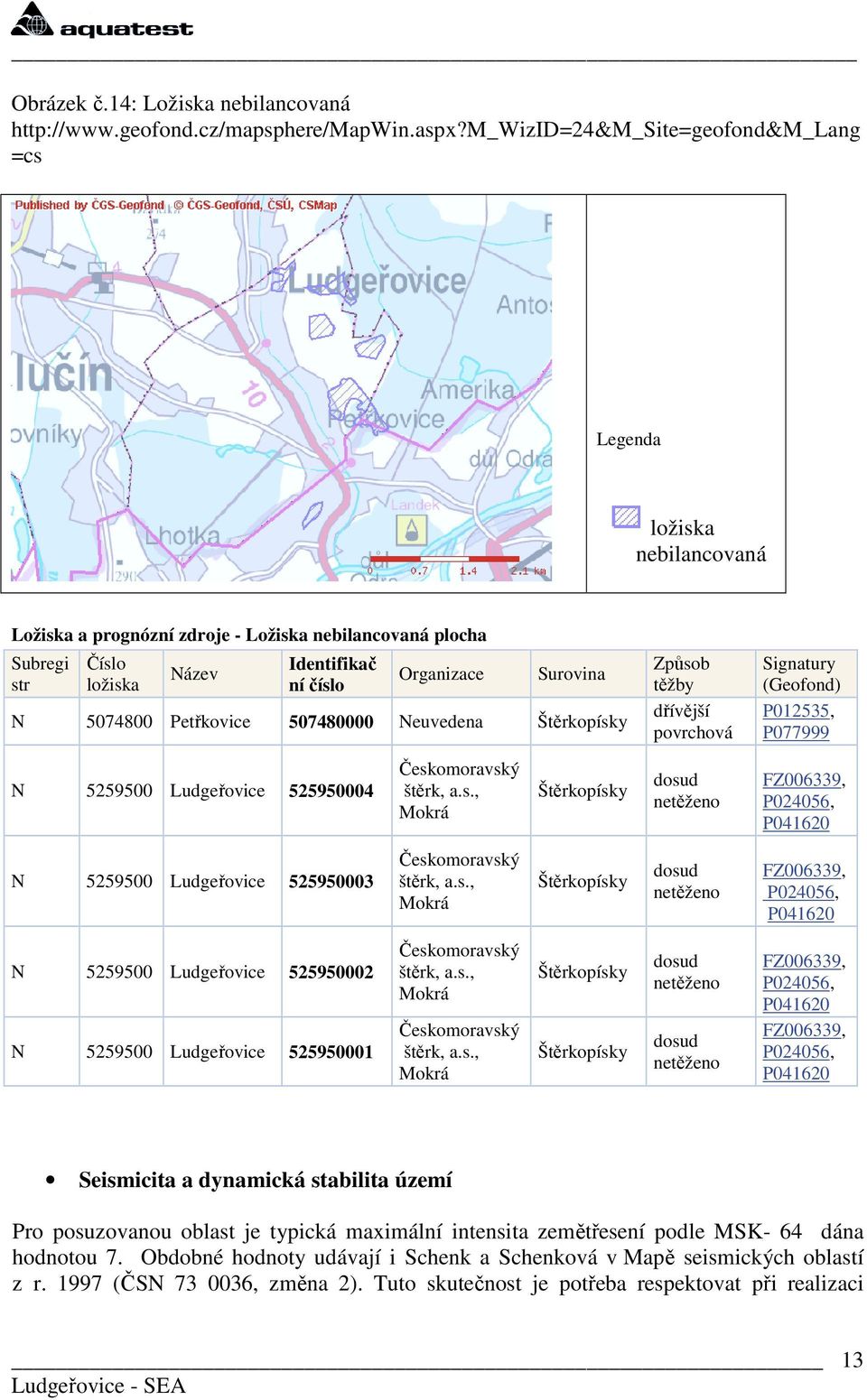The image size is (867, 1400).
Task: Open P041620 link in row 525950001
Action: pyautogui.click(x=796, y=1073)
